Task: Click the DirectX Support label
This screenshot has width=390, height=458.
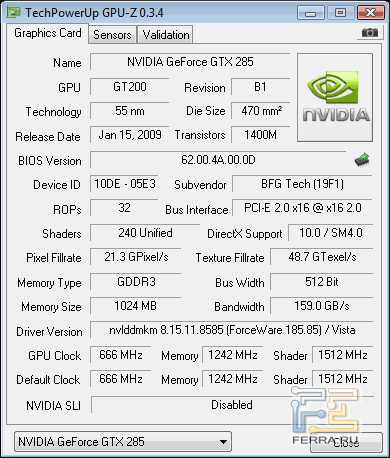Action: 245,234
